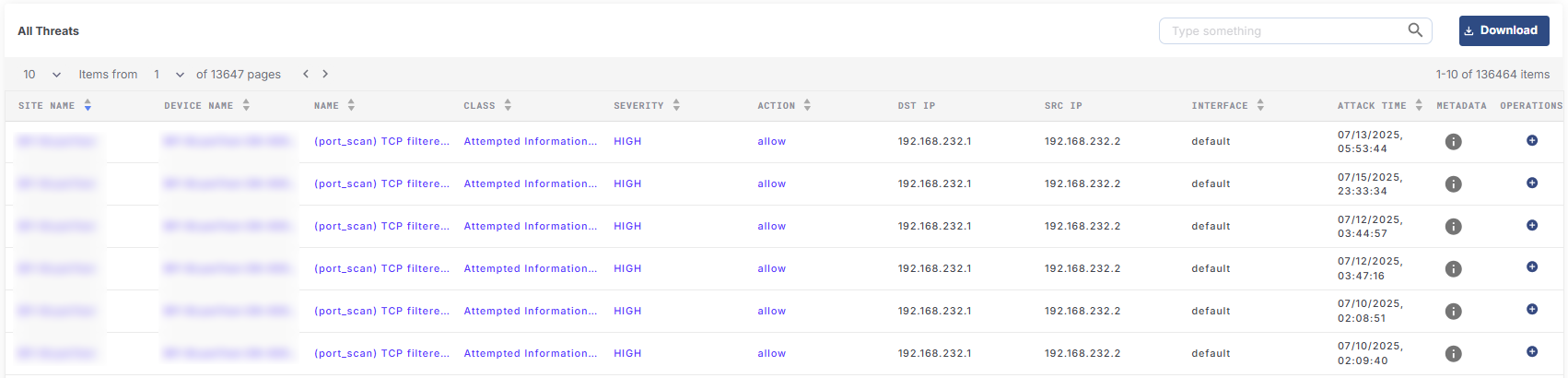Go to next page arrow
Screen dimensions: 1568x378
pos(325,74)
